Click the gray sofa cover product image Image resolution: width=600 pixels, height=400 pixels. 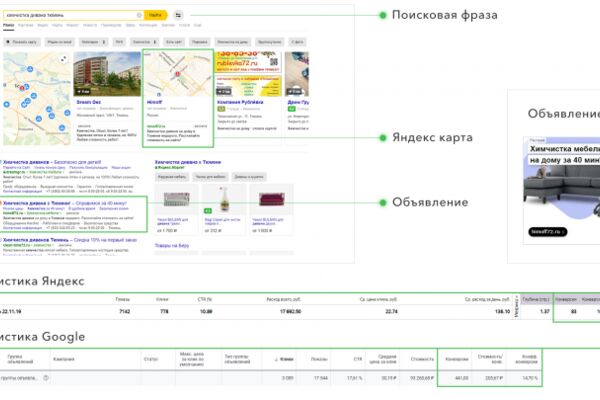(176, 199)
